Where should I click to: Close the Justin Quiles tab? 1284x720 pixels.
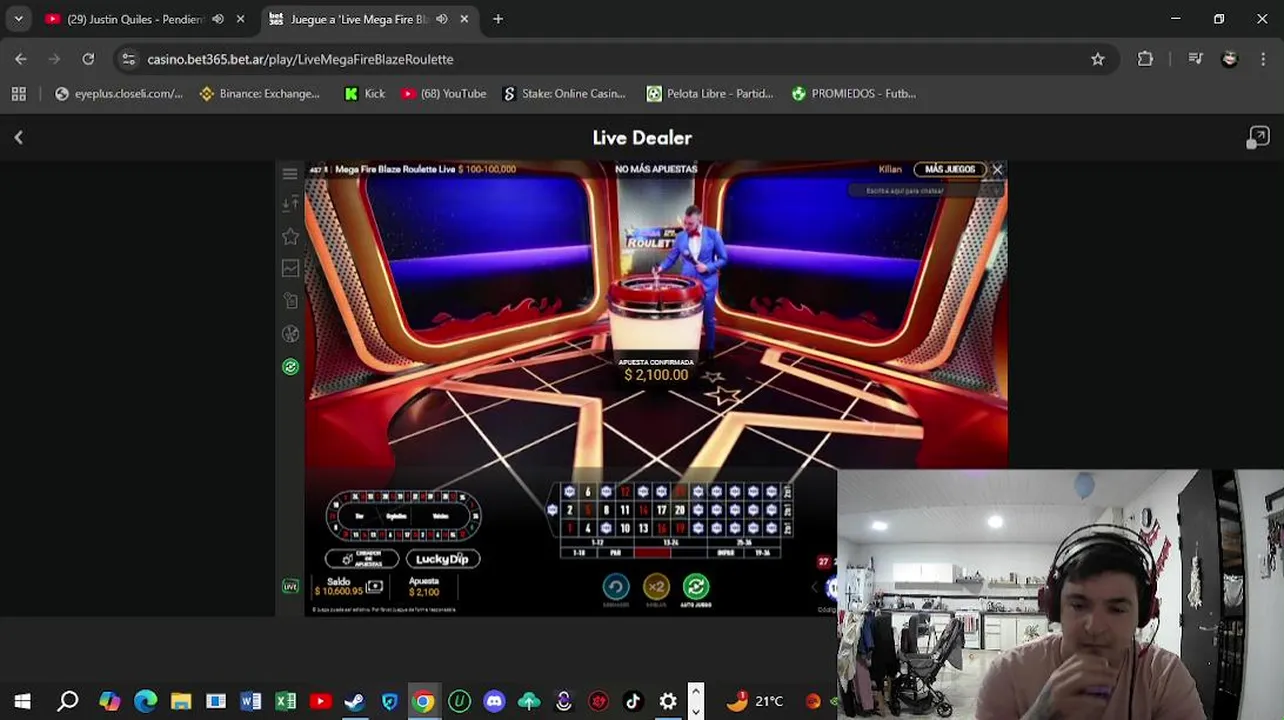240,19
